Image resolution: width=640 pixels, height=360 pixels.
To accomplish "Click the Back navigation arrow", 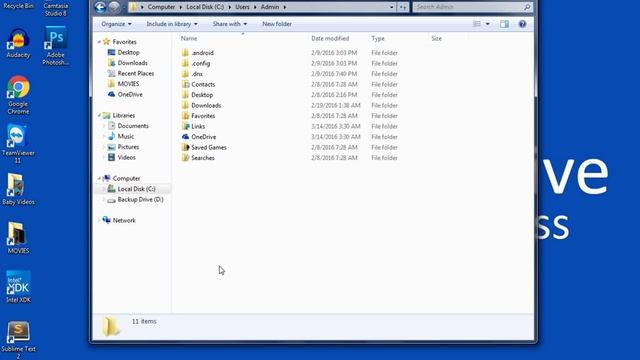I will coord(100,7).
